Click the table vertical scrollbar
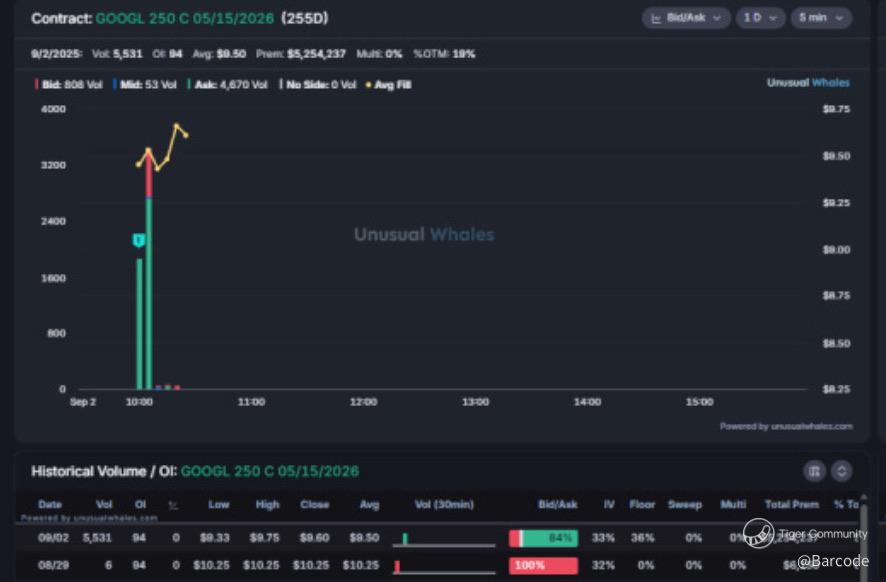The width and height of the screenshot is (886, 582). point(863,537)
